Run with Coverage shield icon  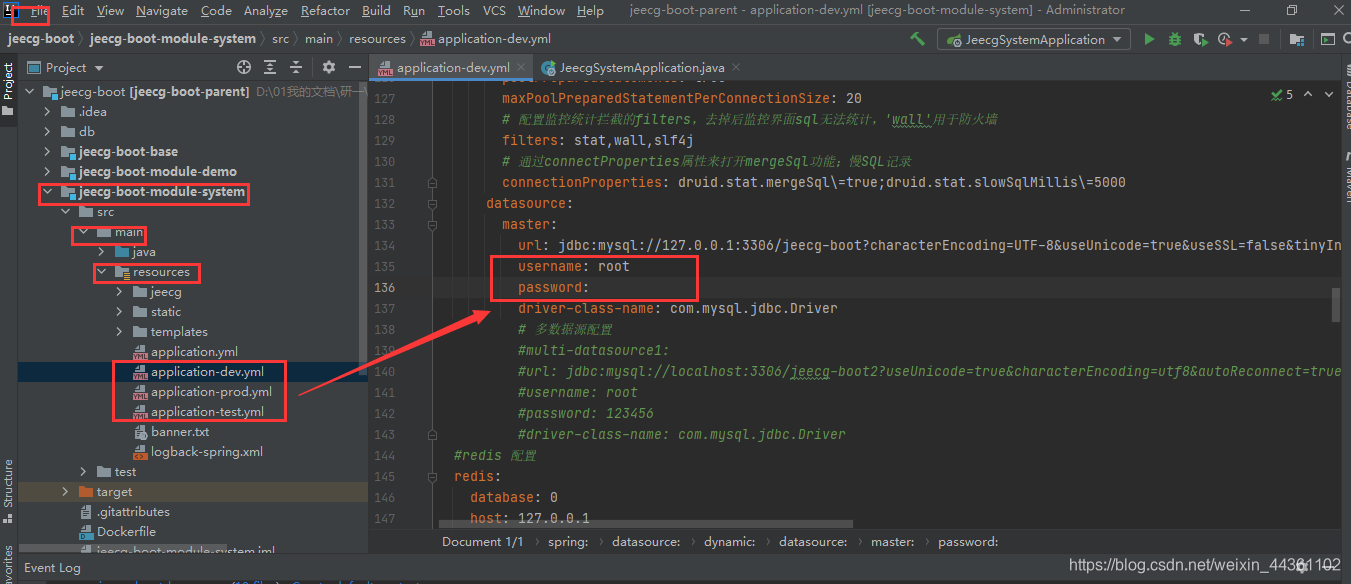coord(1201,39)
